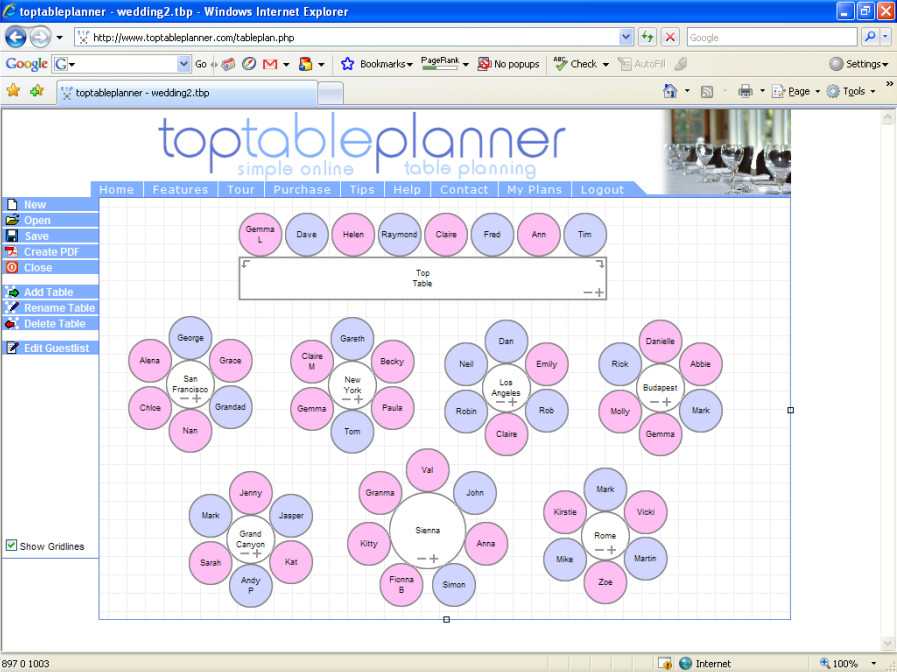Screen dimensions: 897x672
Task: Click the Google search input field
Action: coord(772,37)
